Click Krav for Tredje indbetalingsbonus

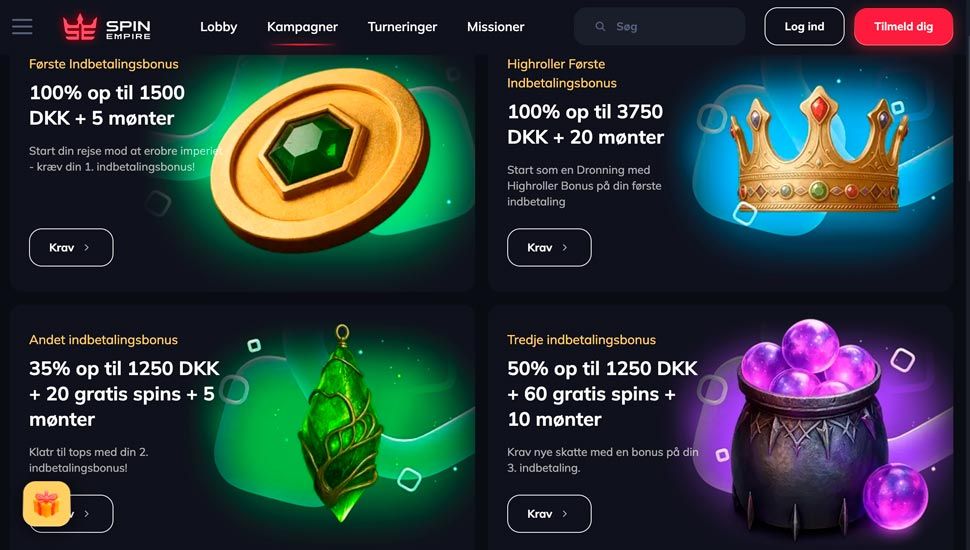tap(549, 513)
